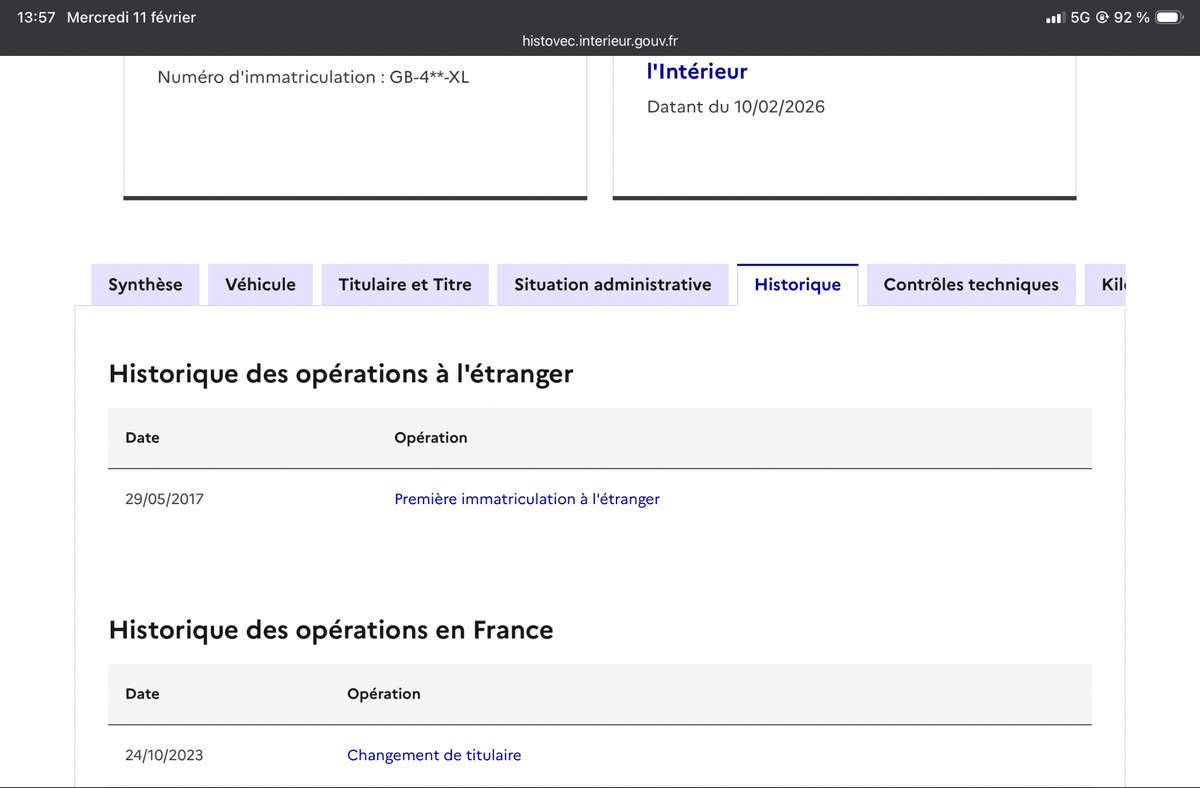Viewport: 1200px width, 788px height.
Task: Tap the battery icon in status bar
Action: [x=1169, y=17]
